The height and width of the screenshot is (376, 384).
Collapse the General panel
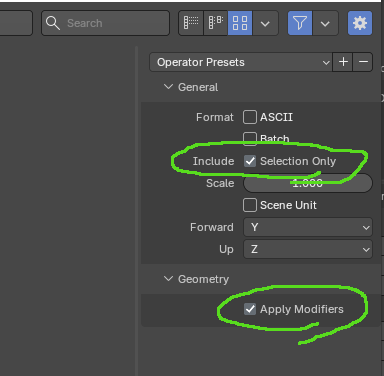168,87
